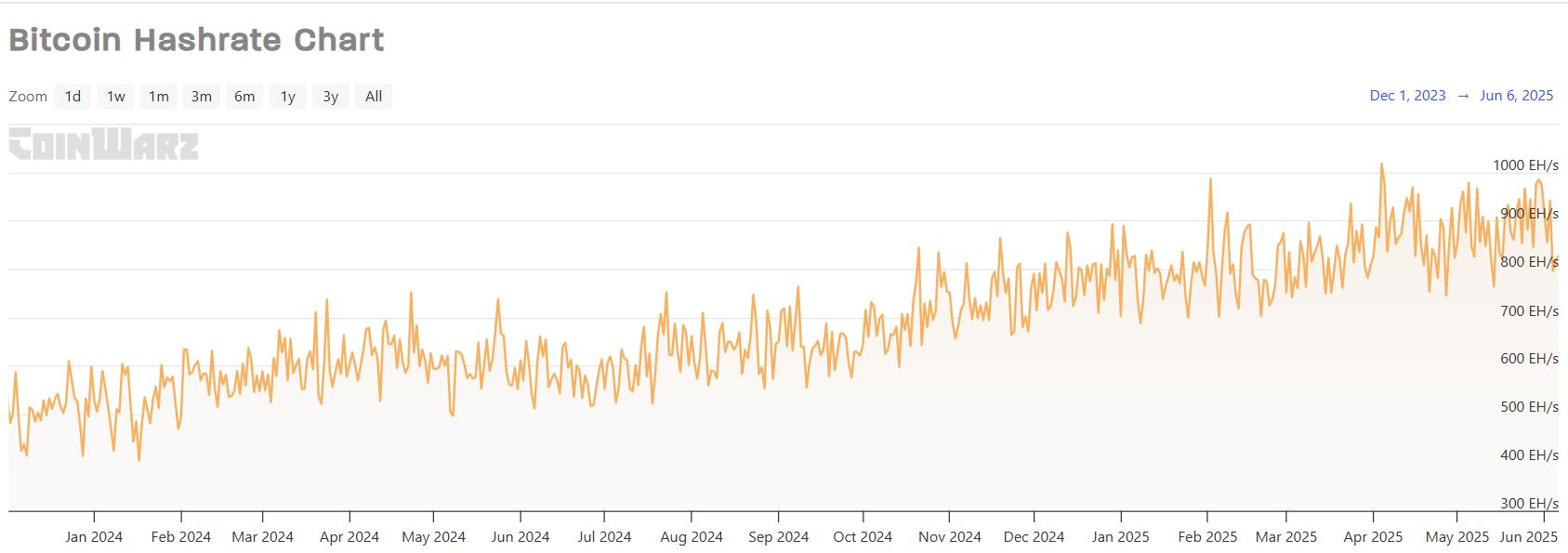
Task: Set chart zoom to 1y
Action: click(288, 96)
